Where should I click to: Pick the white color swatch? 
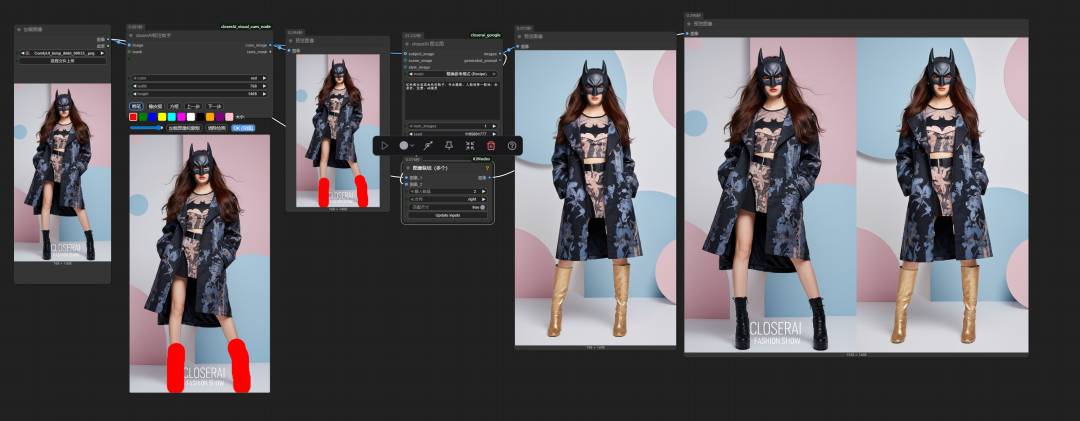tap(191, 117)
